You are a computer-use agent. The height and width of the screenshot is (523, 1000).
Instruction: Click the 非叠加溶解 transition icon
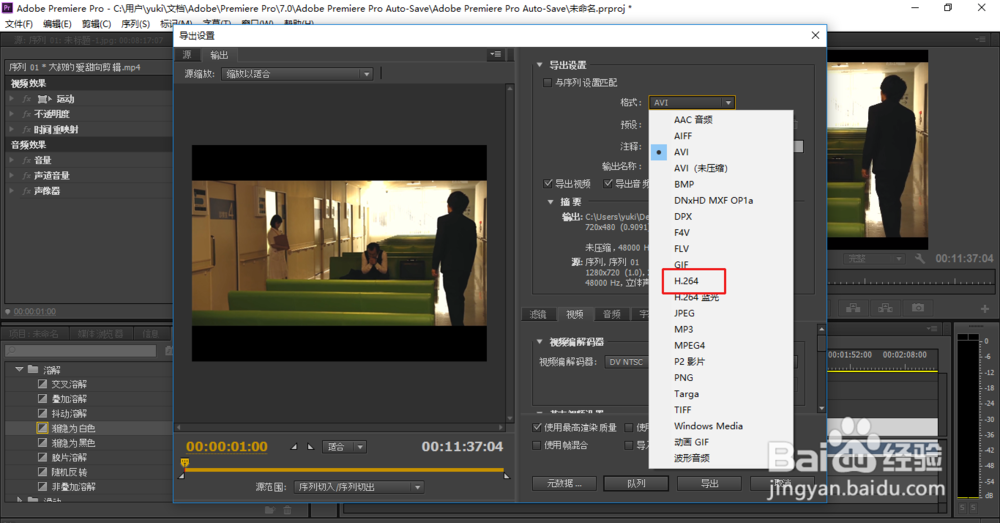click(x=42, y=487)
